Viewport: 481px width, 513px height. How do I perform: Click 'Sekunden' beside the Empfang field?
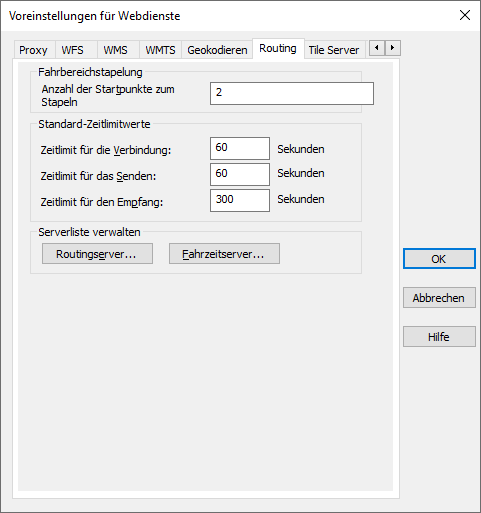click(x=301, y=199)
